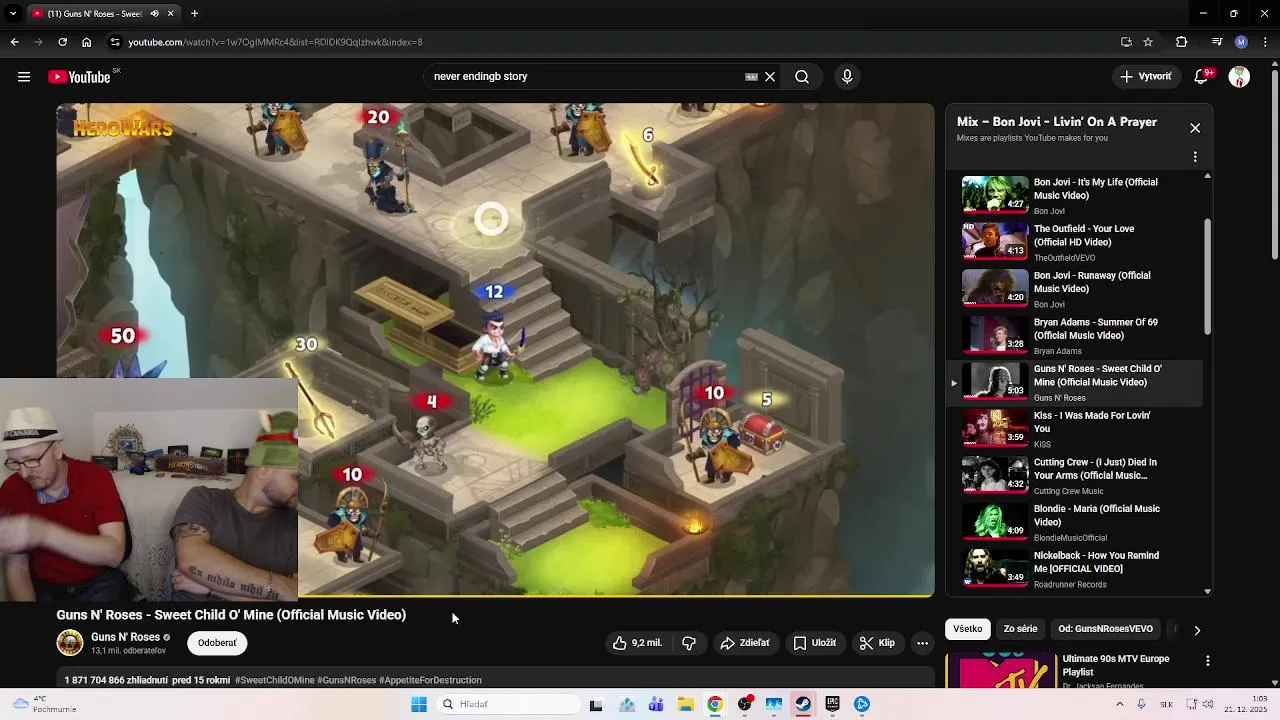The width and height of the screenshot is (1280, 720).
Task: Open hashtag #AppetiteForDestruction link
Action: point(430,680)
